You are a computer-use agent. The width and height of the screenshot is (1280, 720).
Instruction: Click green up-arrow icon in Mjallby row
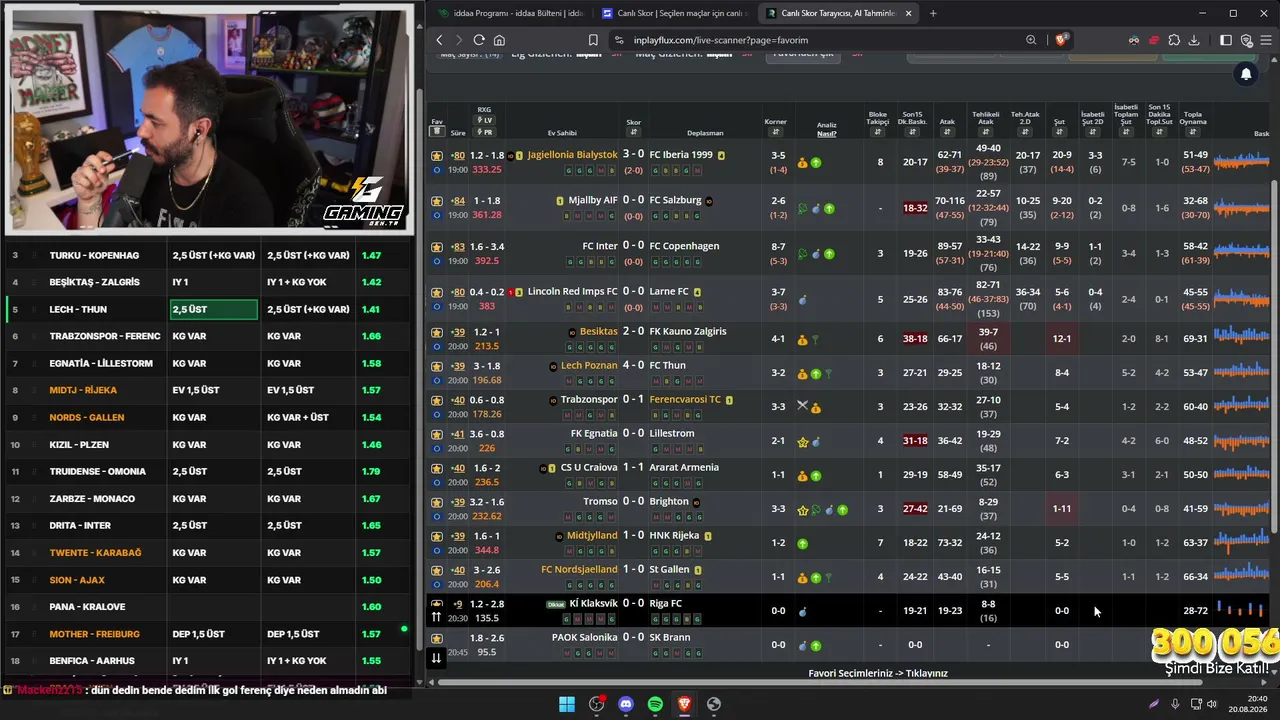pyautogui.click(x=829, y=208)
